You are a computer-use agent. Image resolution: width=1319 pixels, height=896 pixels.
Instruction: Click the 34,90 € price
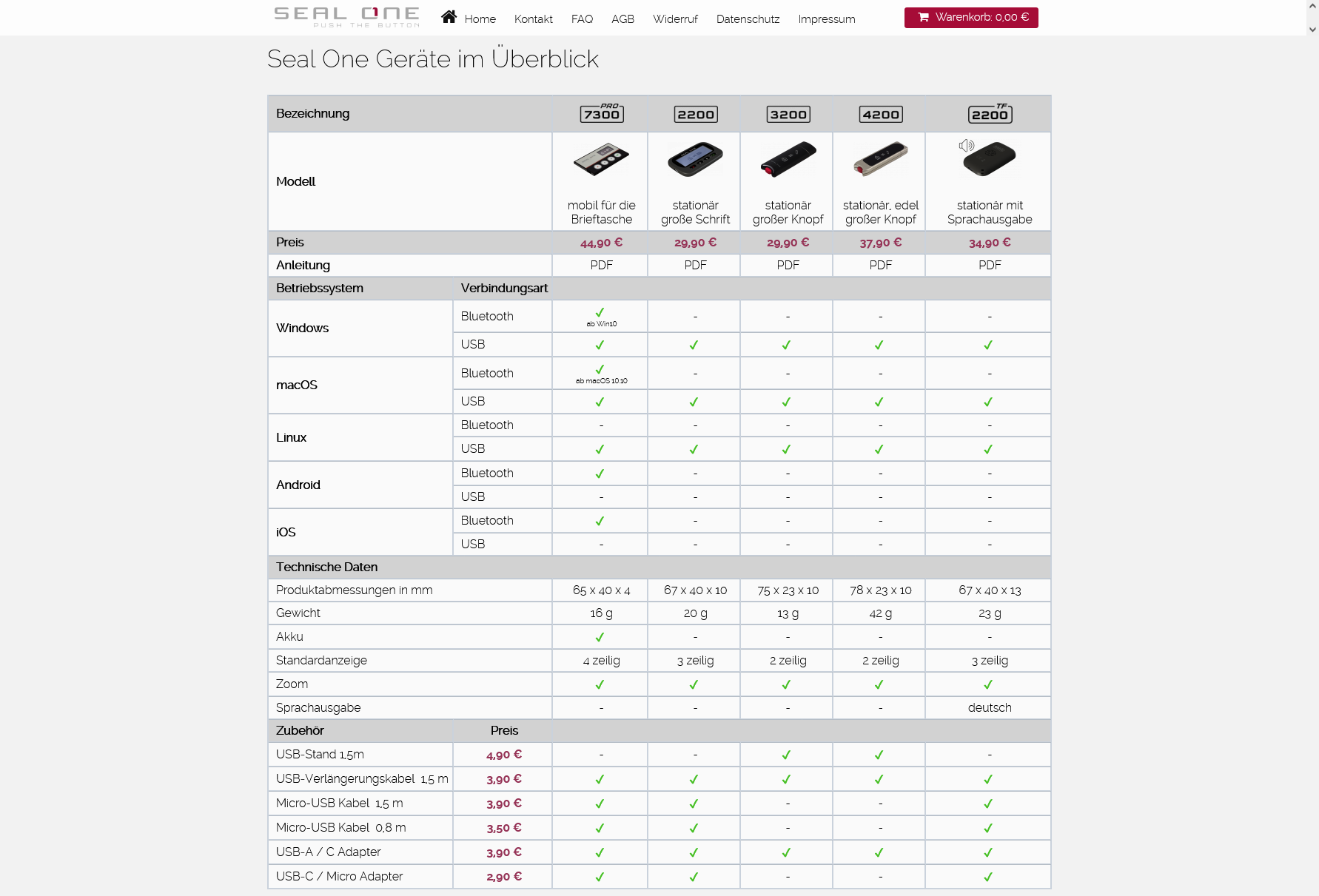990,243
